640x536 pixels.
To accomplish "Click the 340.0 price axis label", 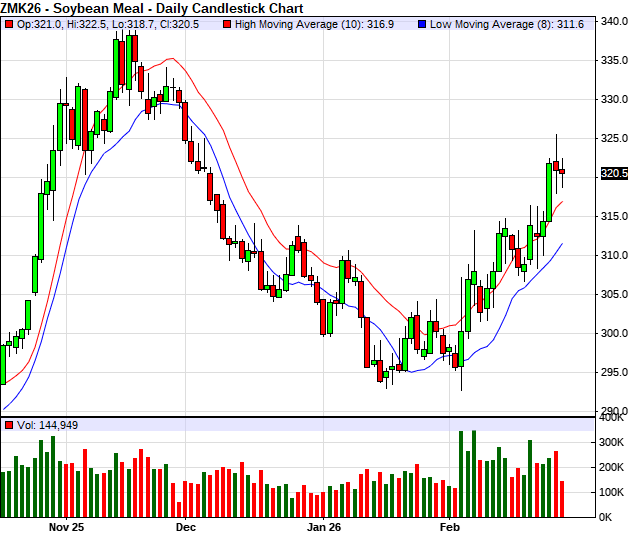I will [612, 21].
